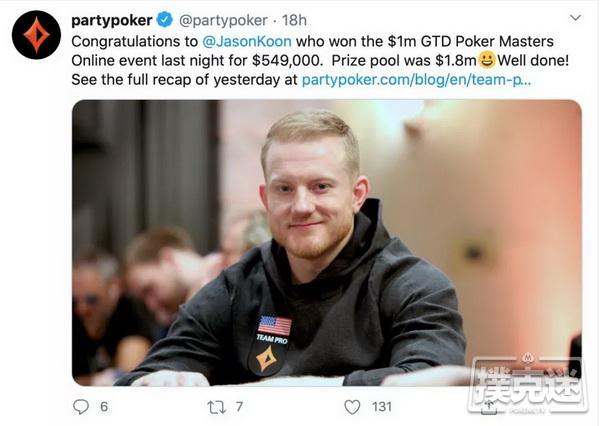Open the share icon under the watermark
600x426 pixels.
(x=489, y=407)
